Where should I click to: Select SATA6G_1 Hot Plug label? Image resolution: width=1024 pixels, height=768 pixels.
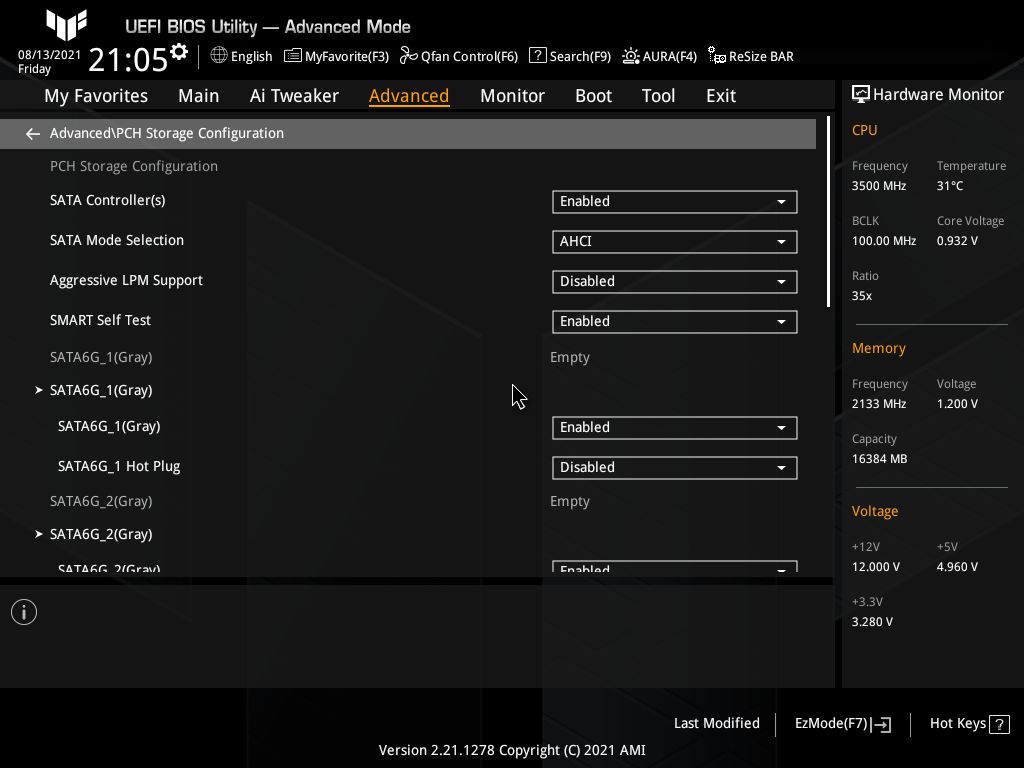119,466
